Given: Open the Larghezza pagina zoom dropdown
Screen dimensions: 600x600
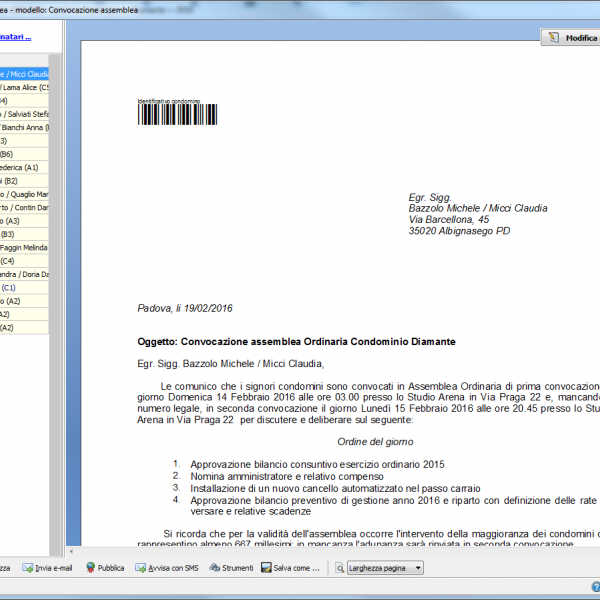Looking at the screenshot, I should tap(385, 568).
